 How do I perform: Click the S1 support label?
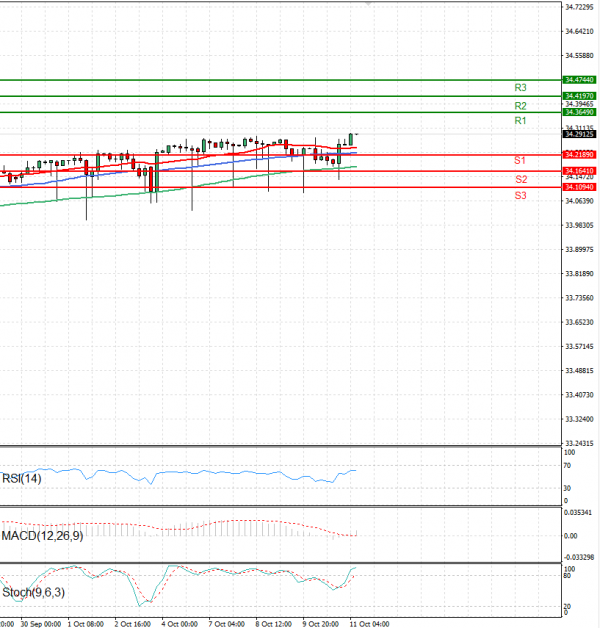pos(520,161)
